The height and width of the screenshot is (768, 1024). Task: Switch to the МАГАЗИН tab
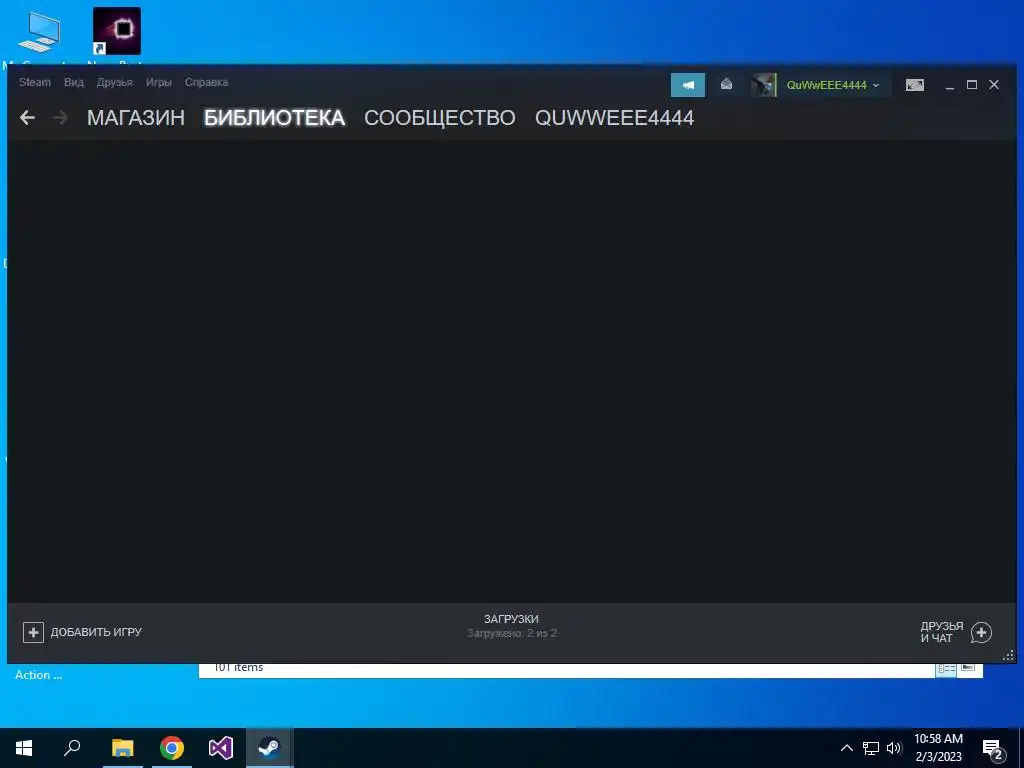point(136,118)
